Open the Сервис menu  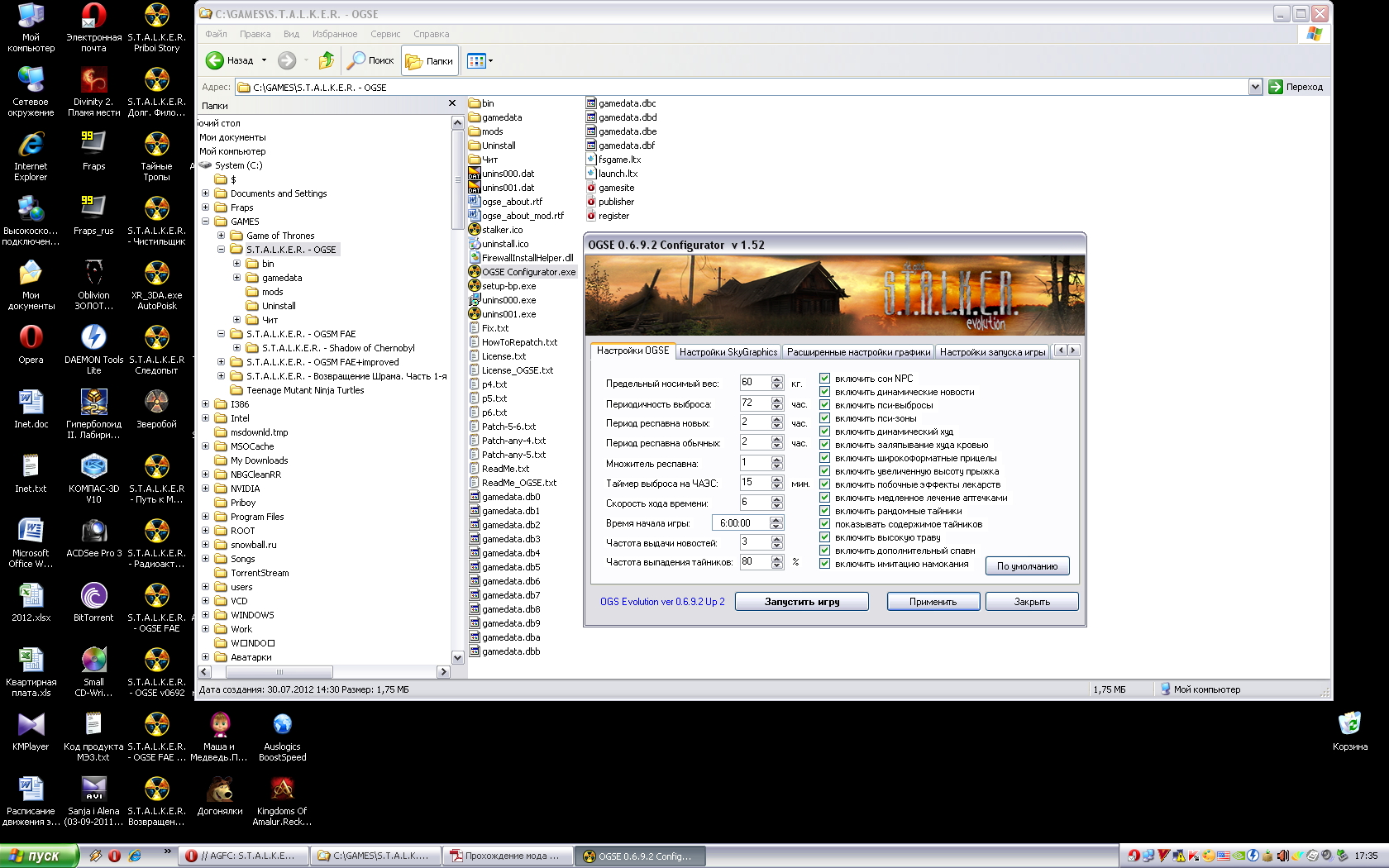(x=385, y=34)
